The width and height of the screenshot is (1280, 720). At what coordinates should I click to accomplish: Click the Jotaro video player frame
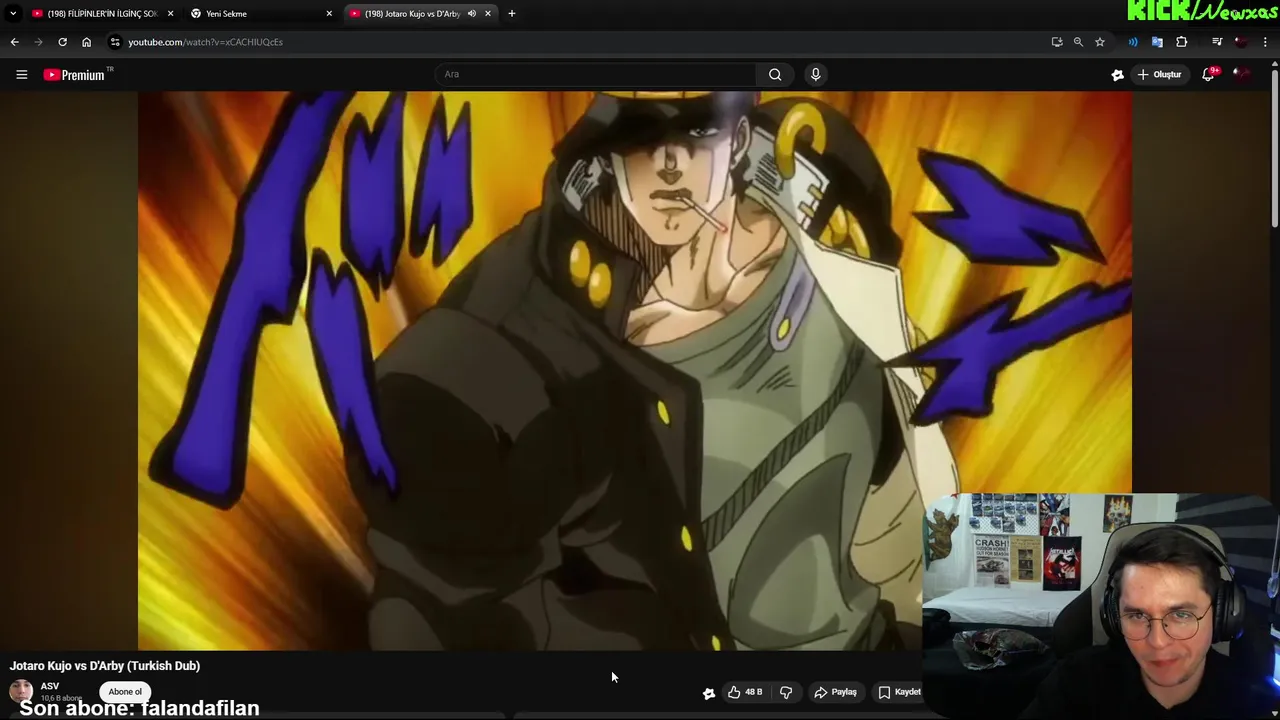pos(635,371)
